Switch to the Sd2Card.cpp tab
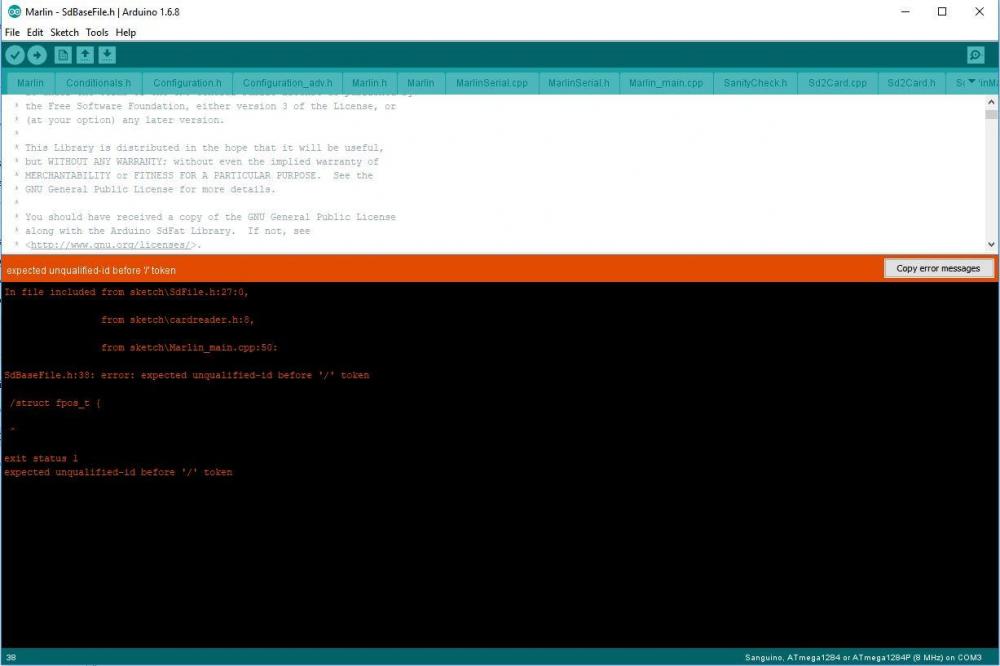Screen dimensions: 1000x666 pyautogui.click(x=837, y=83)
